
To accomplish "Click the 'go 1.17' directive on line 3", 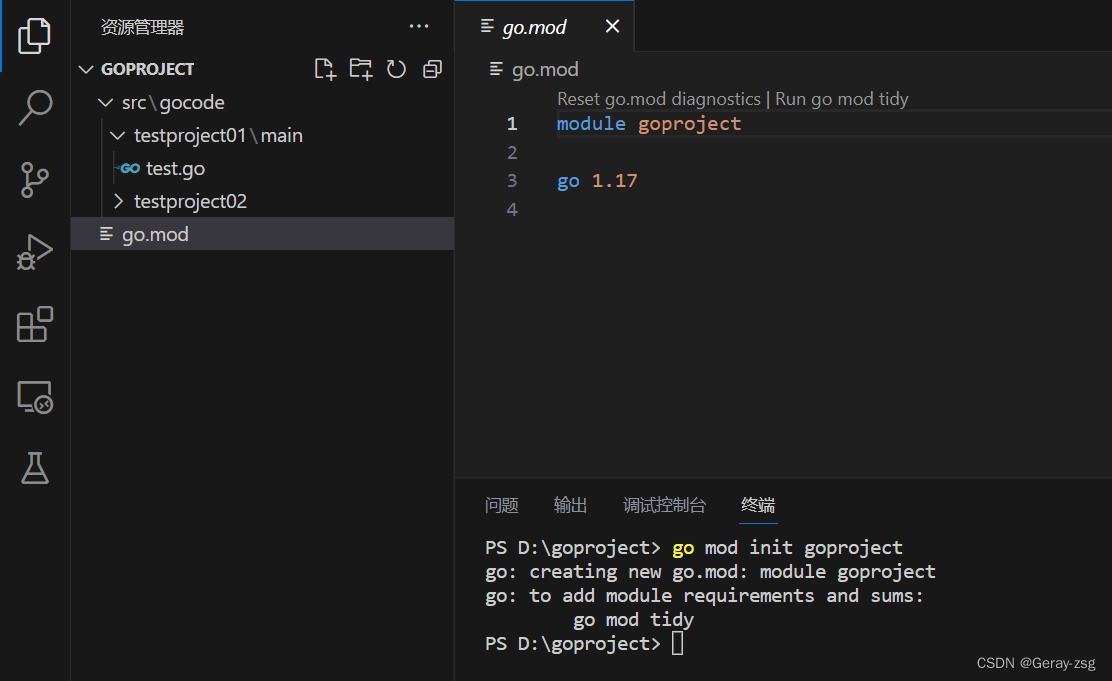I will click(597, 181).
